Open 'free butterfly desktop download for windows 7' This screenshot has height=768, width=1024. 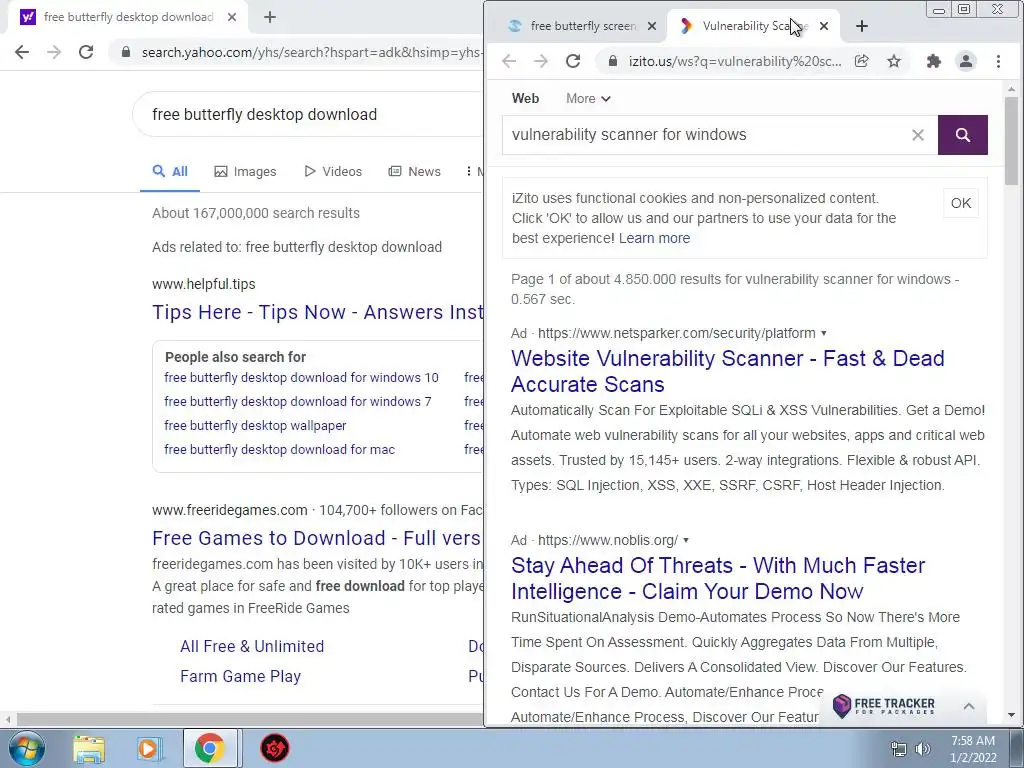pos(297,402)
